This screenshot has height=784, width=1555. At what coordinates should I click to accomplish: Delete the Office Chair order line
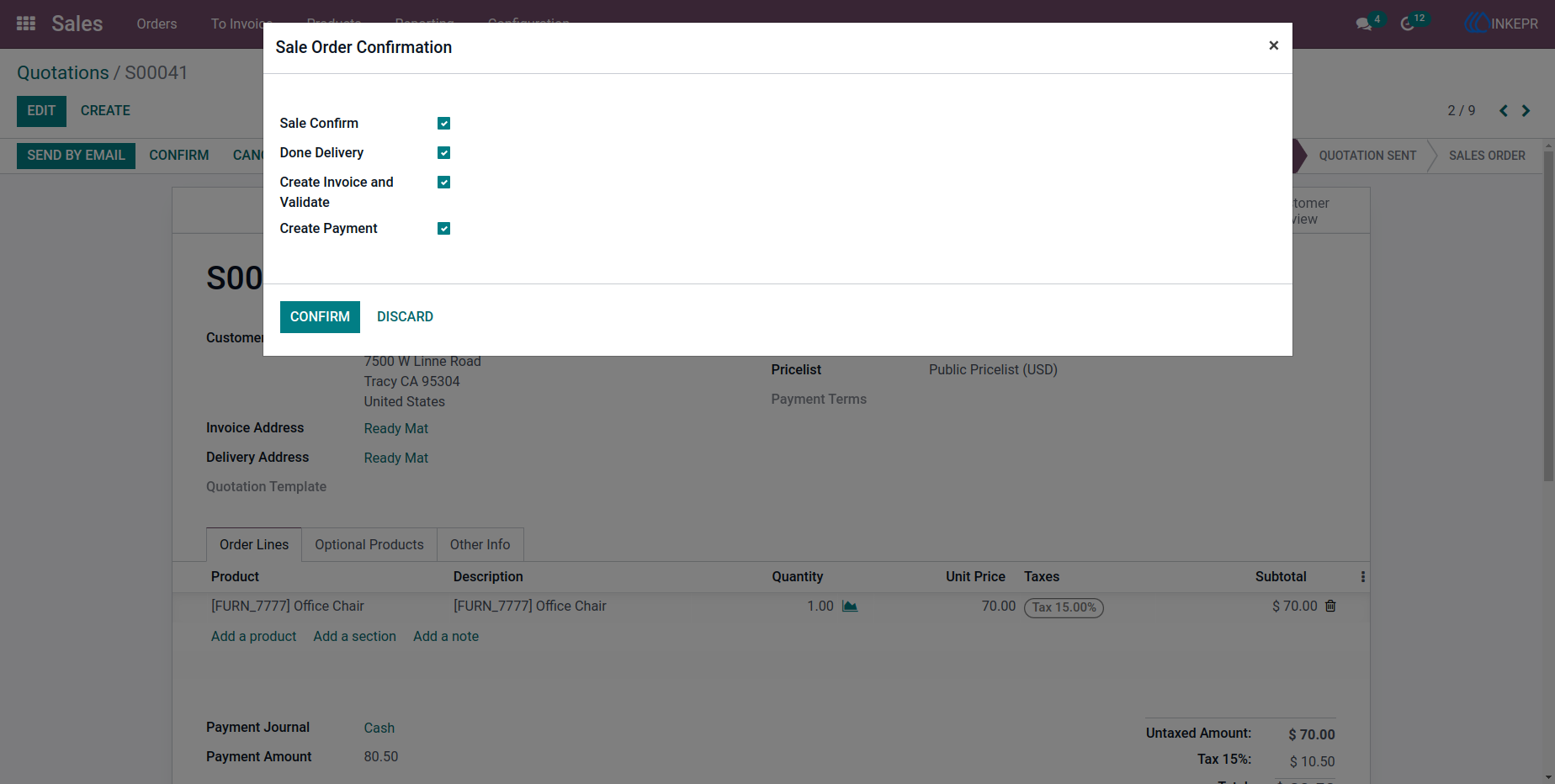[1330, 606]
